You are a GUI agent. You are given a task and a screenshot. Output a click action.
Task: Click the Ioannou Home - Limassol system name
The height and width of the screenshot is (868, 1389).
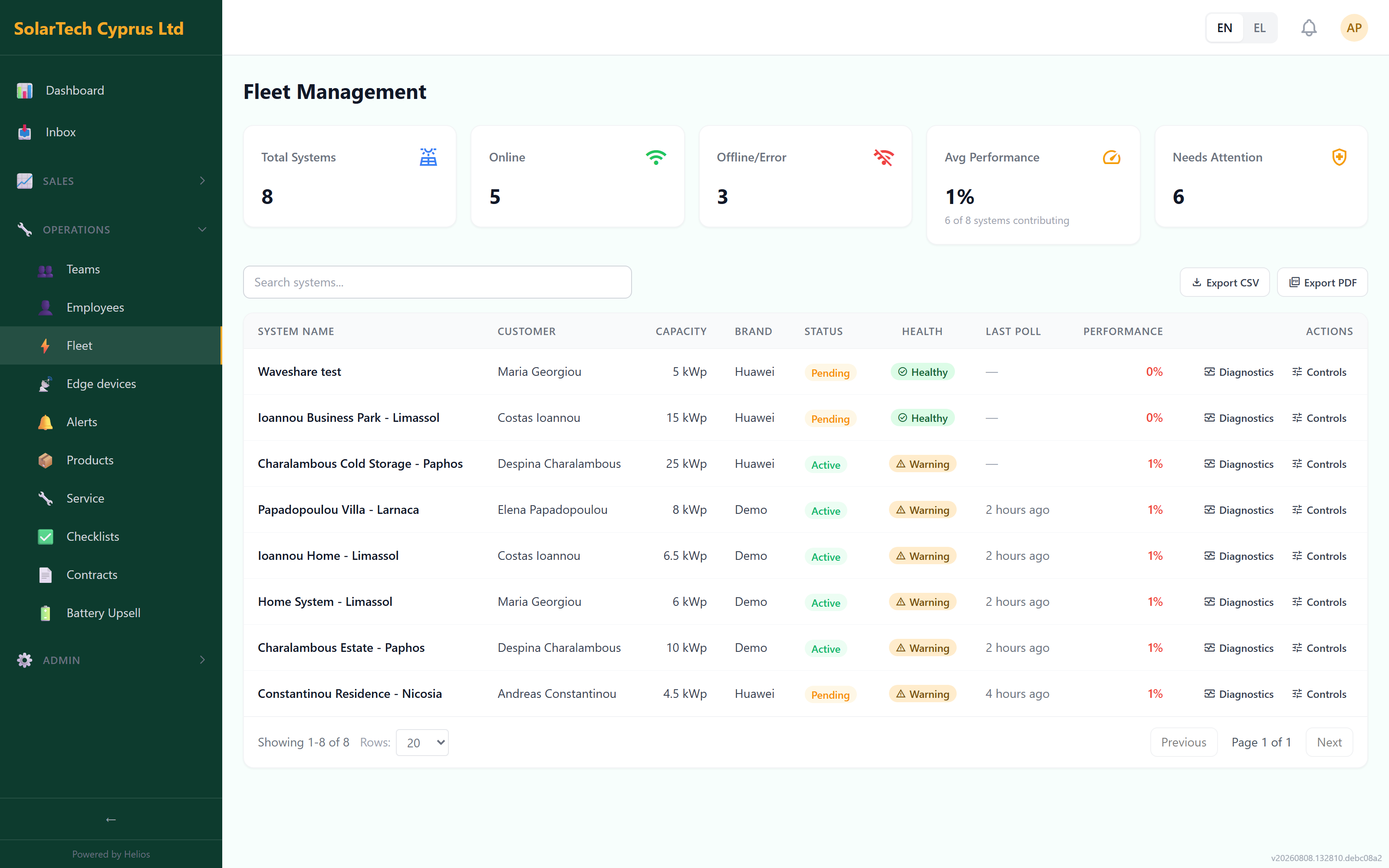328,556
